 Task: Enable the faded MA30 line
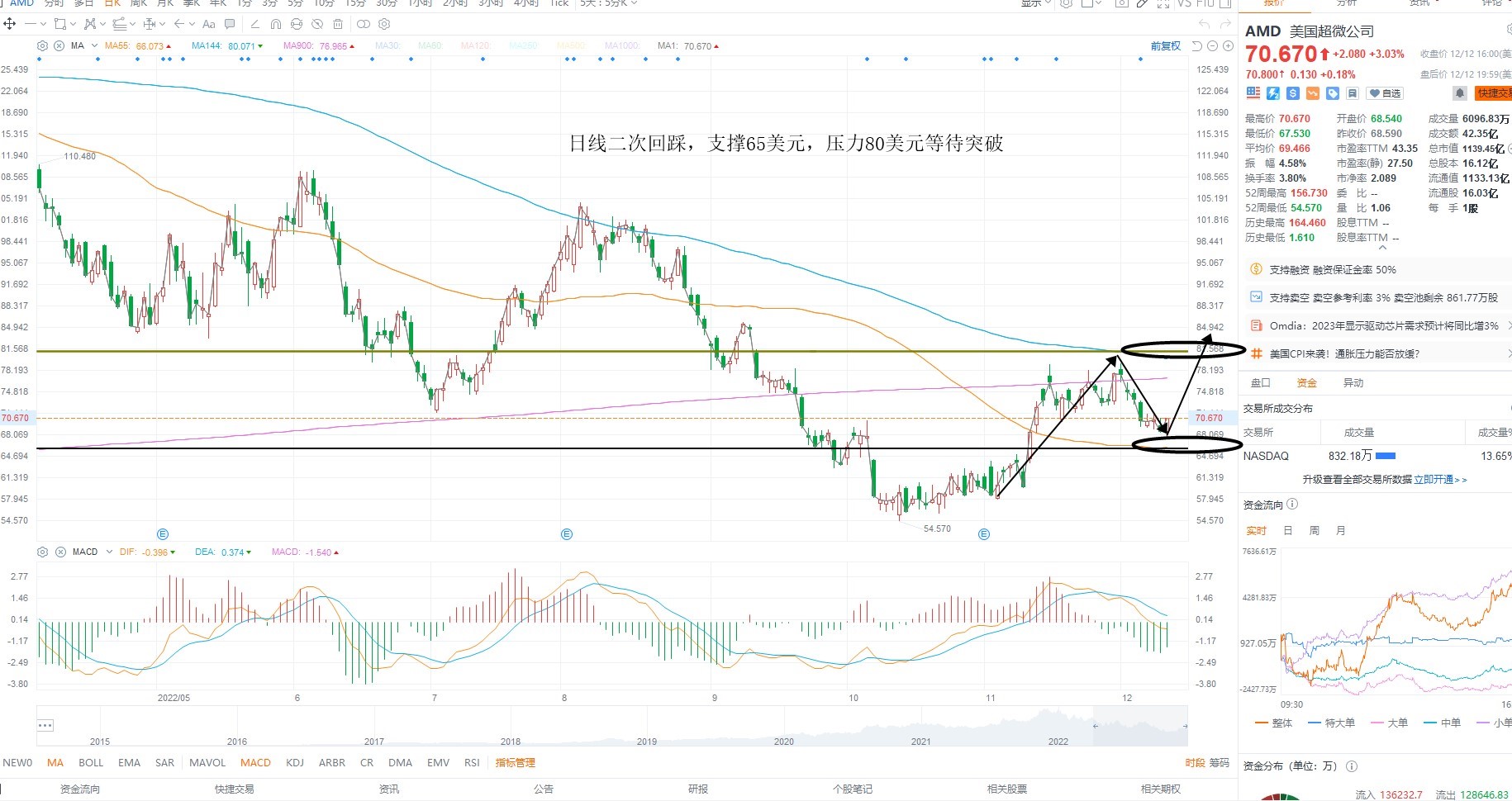388,46
